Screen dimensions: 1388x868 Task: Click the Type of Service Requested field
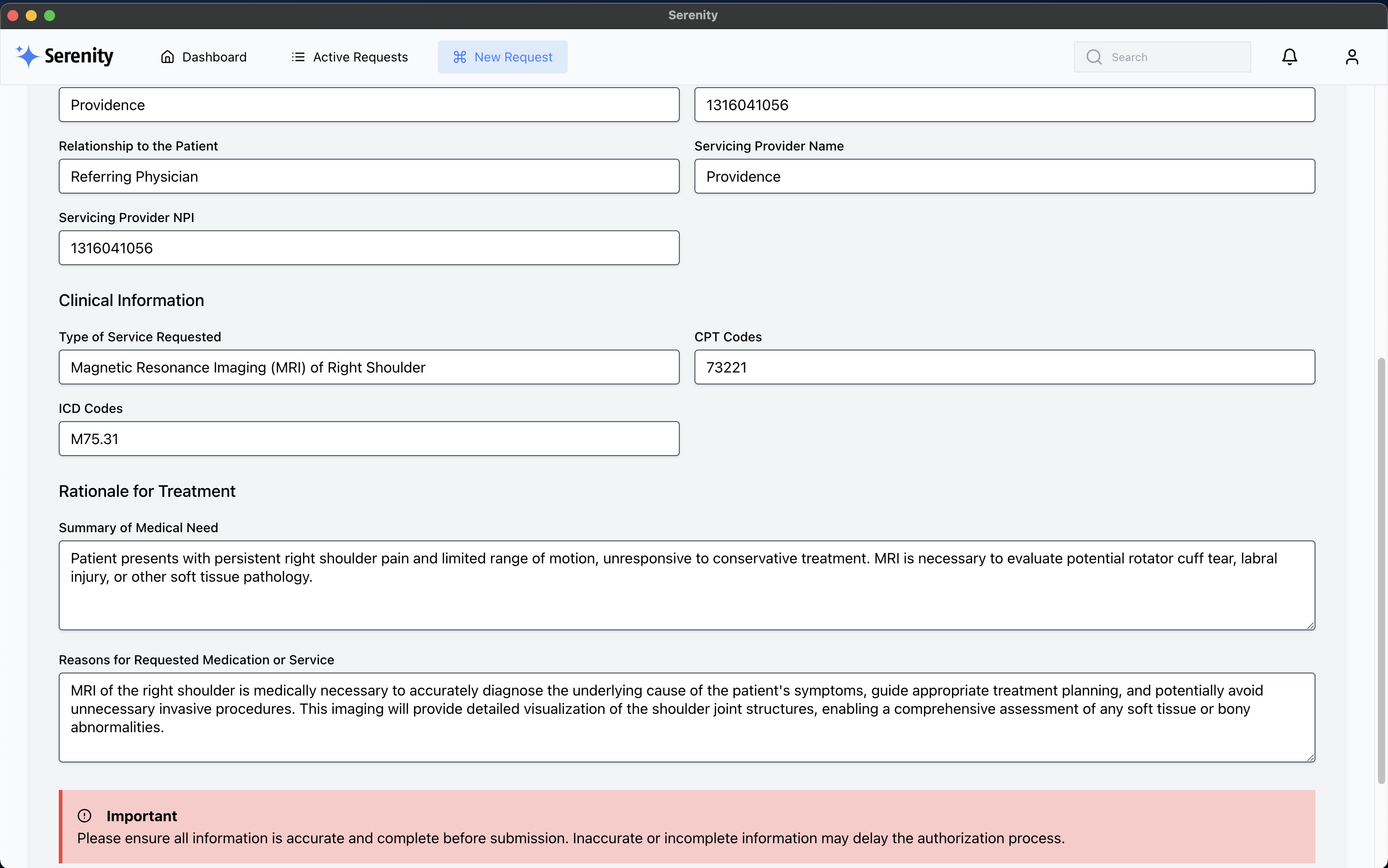(x=369, y=367)
